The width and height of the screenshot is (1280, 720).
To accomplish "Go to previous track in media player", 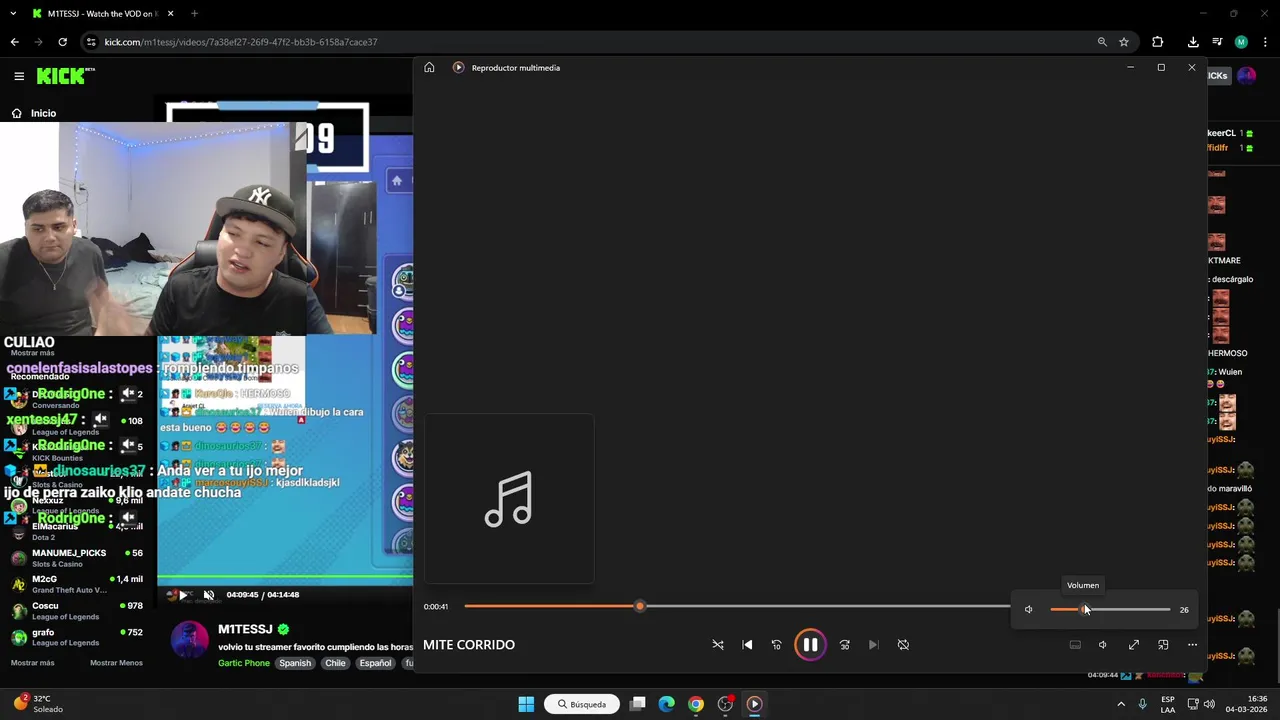I will tap(747, 645).
